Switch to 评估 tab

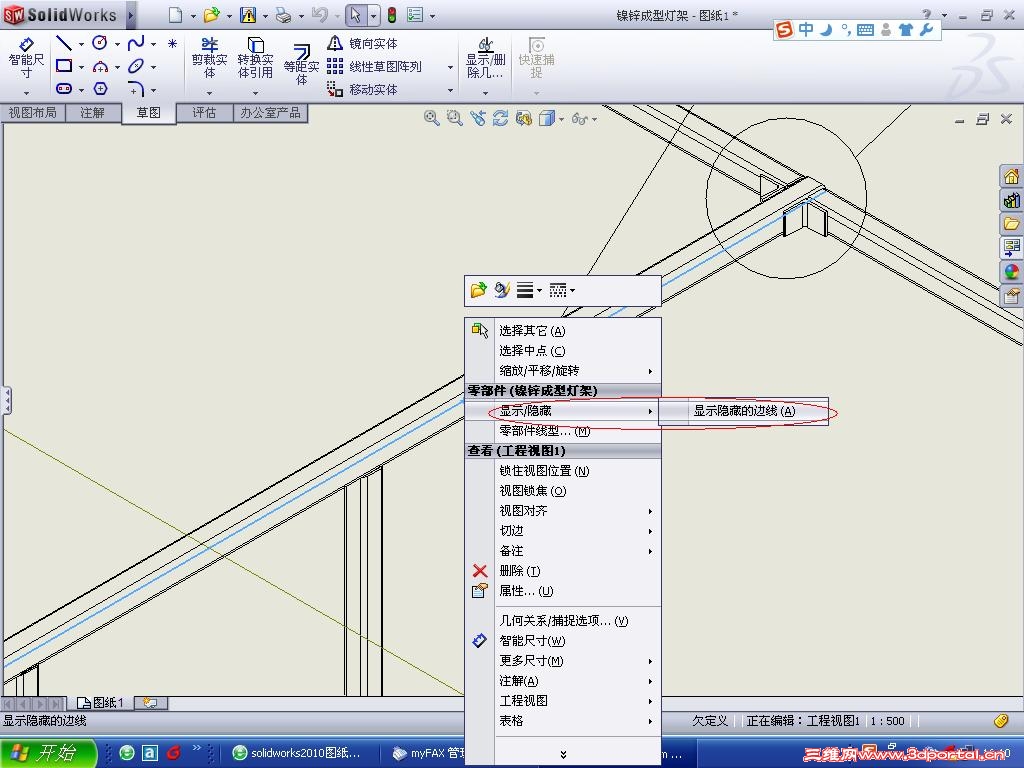click(x=204, y=112)
